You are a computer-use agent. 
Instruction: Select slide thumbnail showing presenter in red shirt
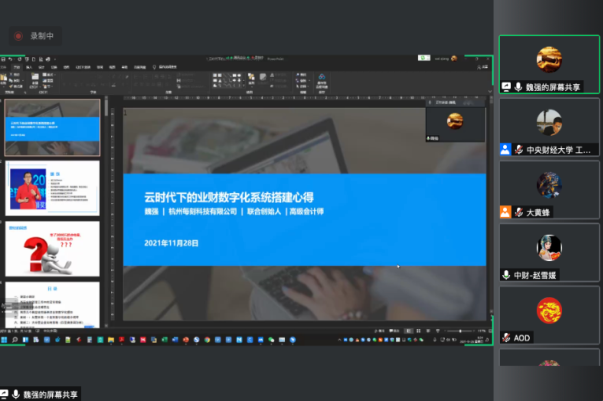click(53, 187)
